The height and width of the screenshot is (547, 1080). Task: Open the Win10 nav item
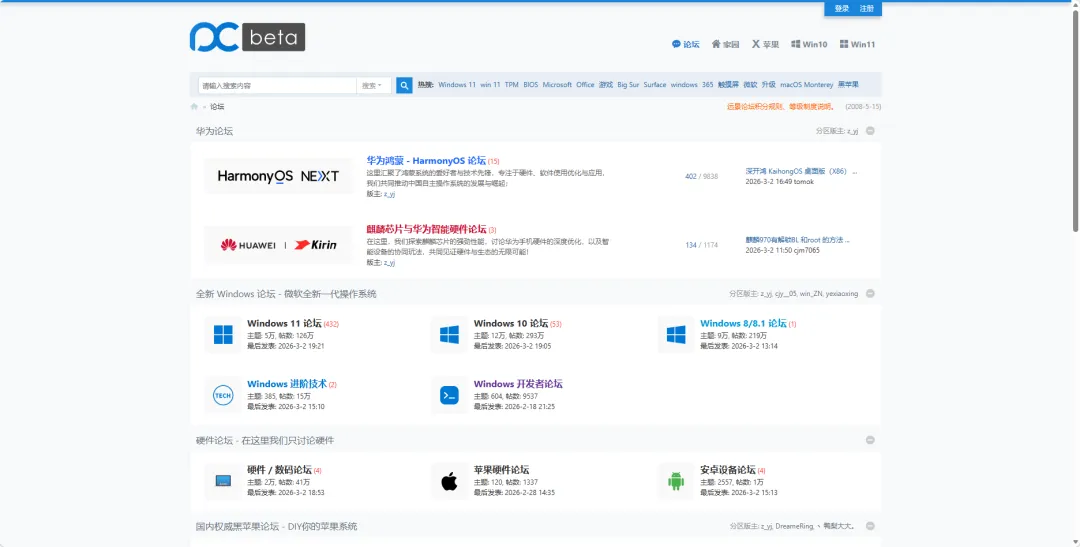[x=809, y=44]
